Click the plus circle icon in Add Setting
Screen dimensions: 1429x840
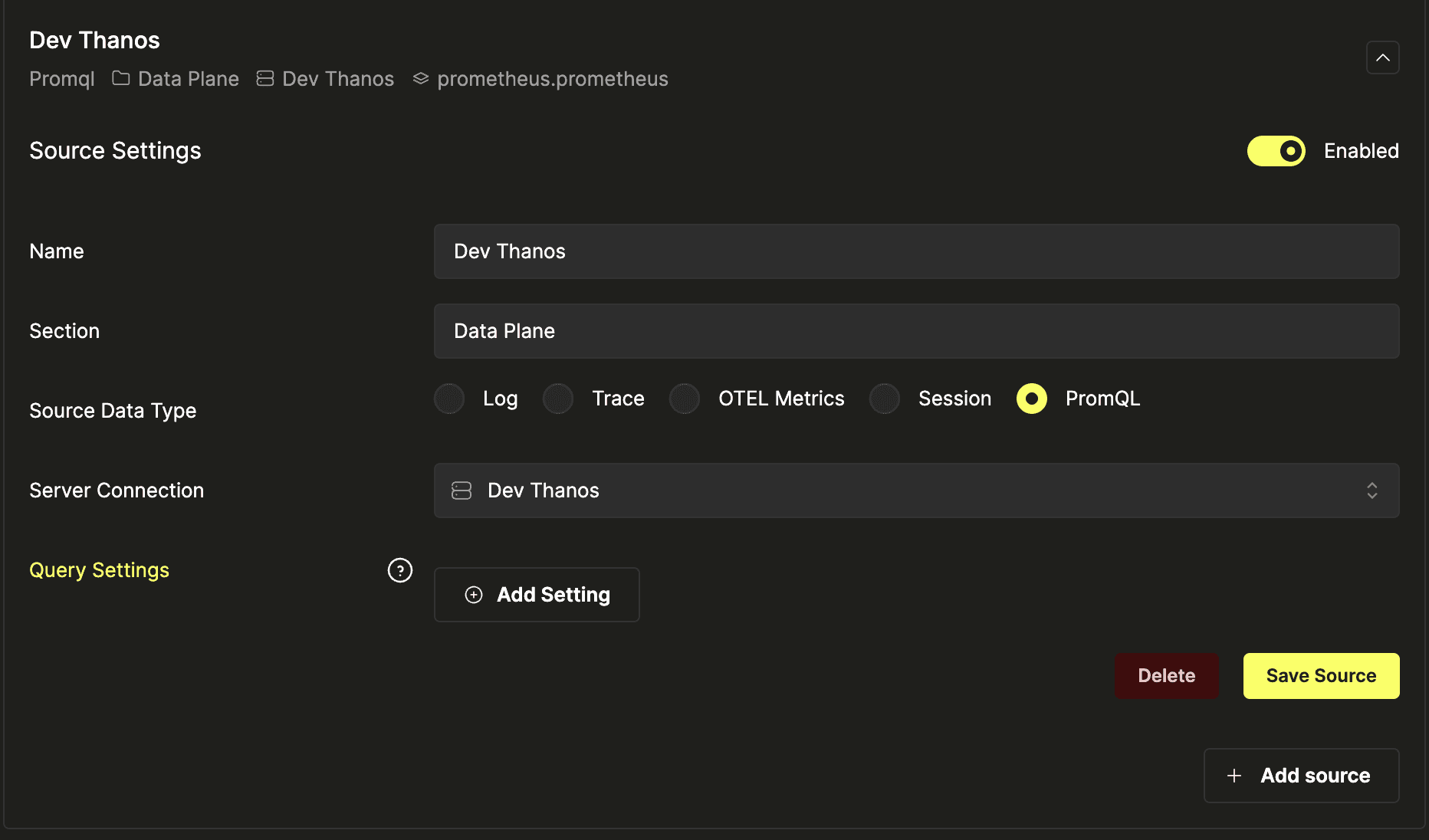(x=474, y=595)
